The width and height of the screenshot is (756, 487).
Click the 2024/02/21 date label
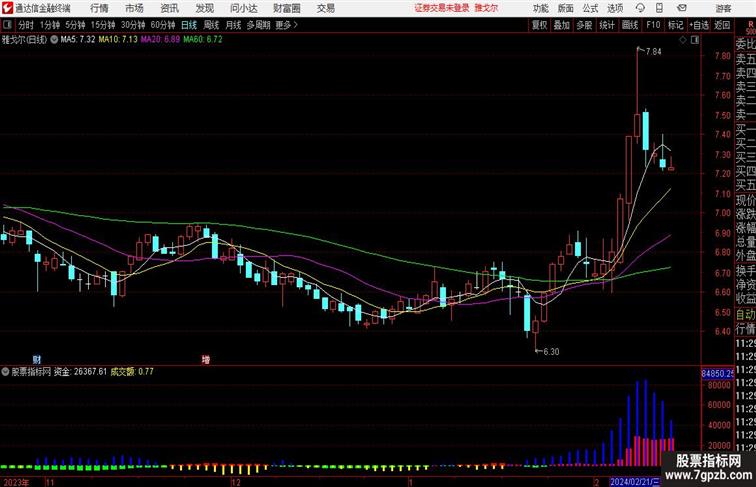coord(635,482)
